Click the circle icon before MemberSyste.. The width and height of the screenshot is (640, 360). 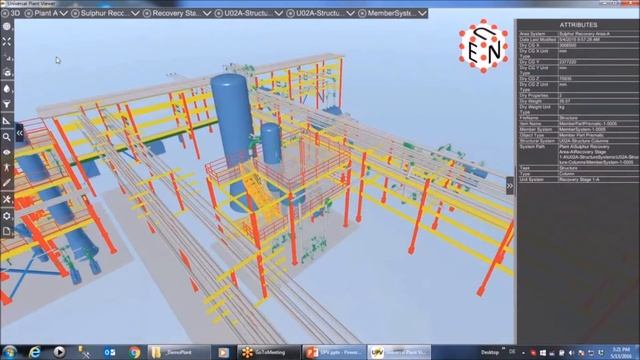coord(362,13)
